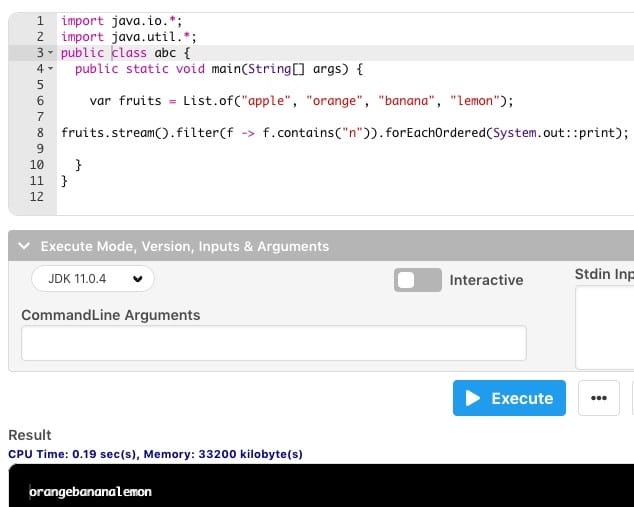
Task: Focus the Stdin Inputs text area
Action: [x=605, y=327]
